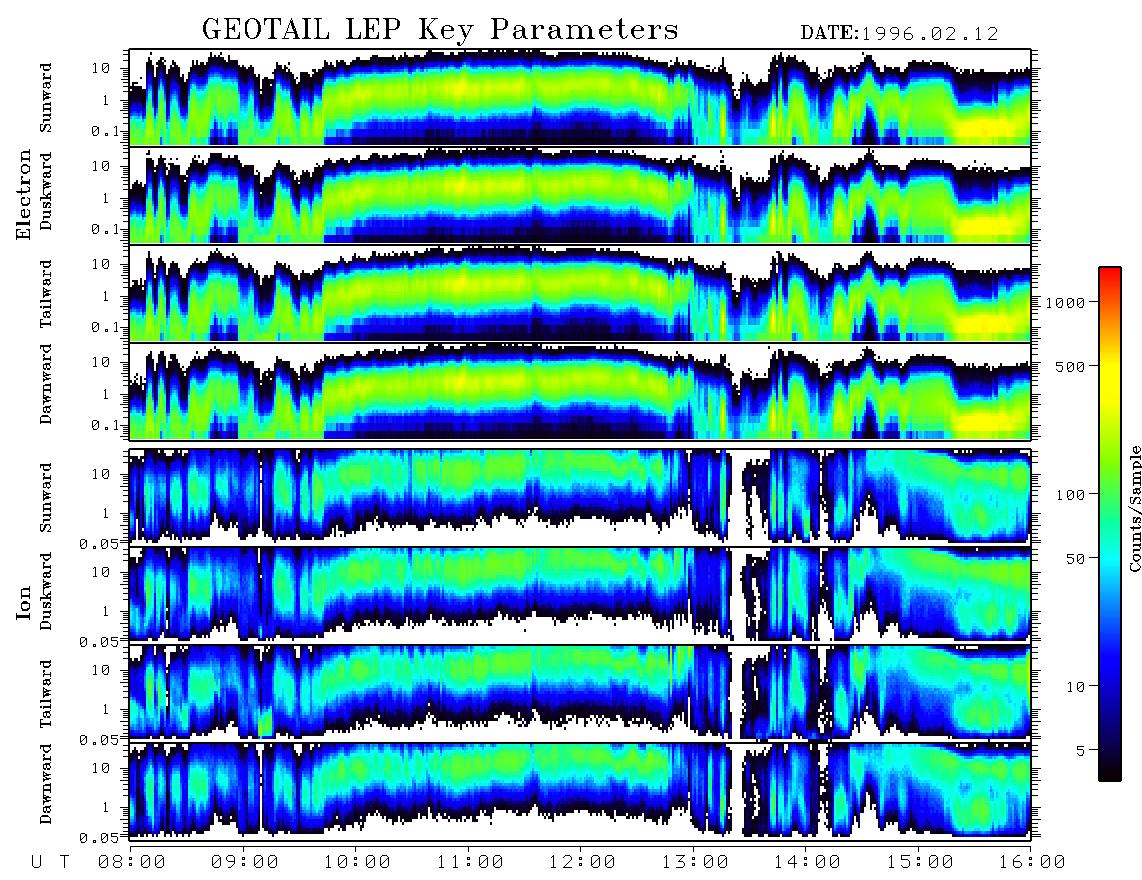The height and width of the screenshot is (880, 1142).
Task: Click the 10:00 time tick label
Action: [x=358, y=862]
